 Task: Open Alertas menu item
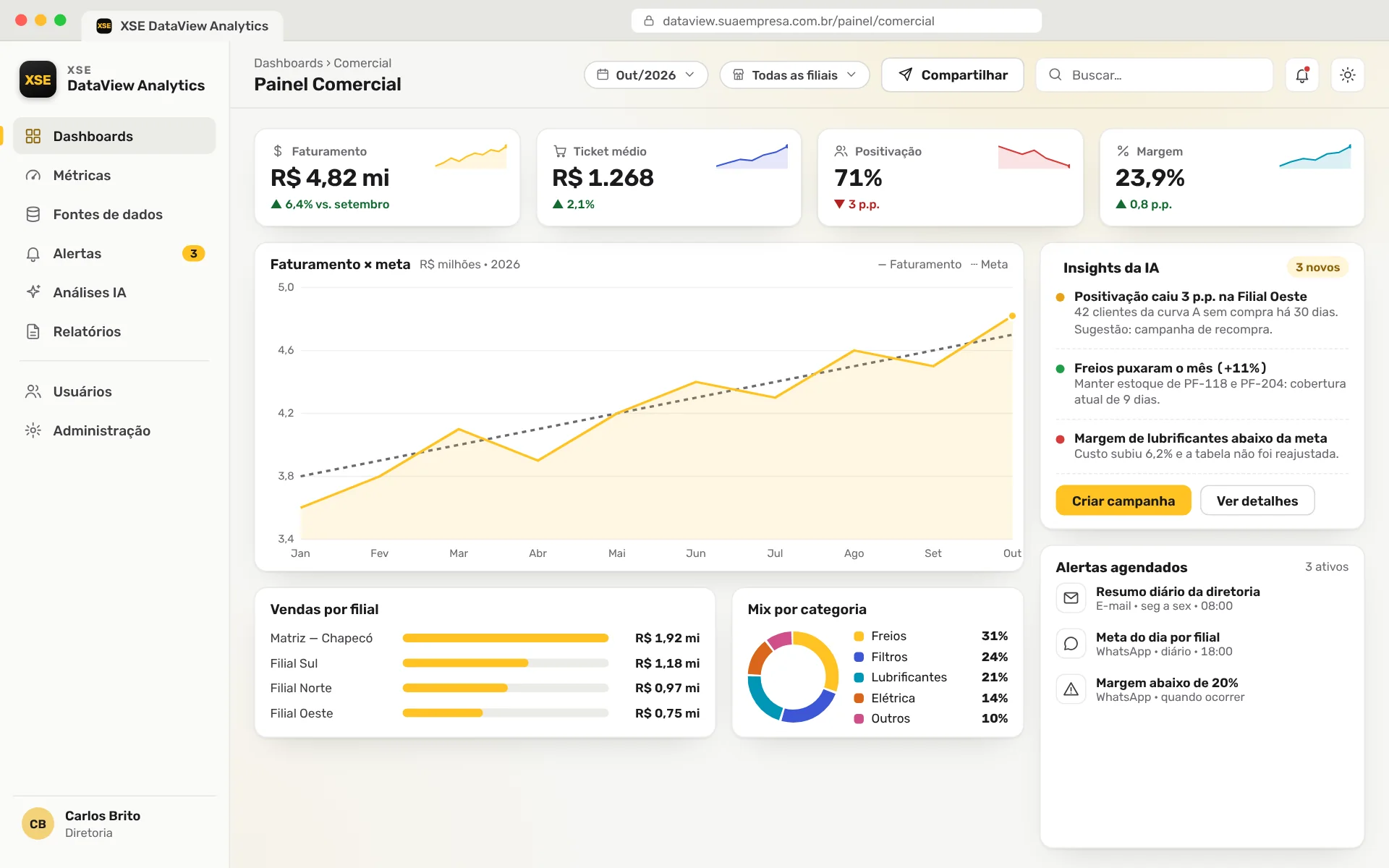[x=114, y=253]
